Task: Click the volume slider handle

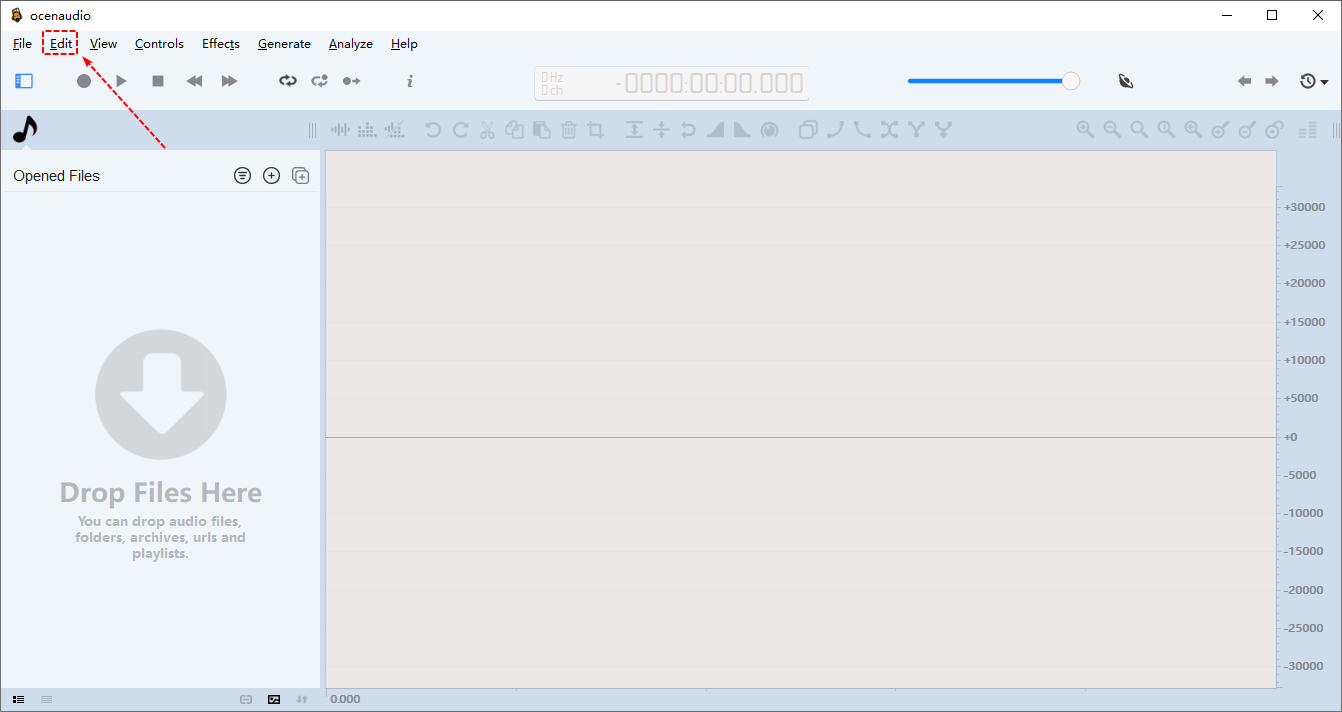Action: 1070,81
